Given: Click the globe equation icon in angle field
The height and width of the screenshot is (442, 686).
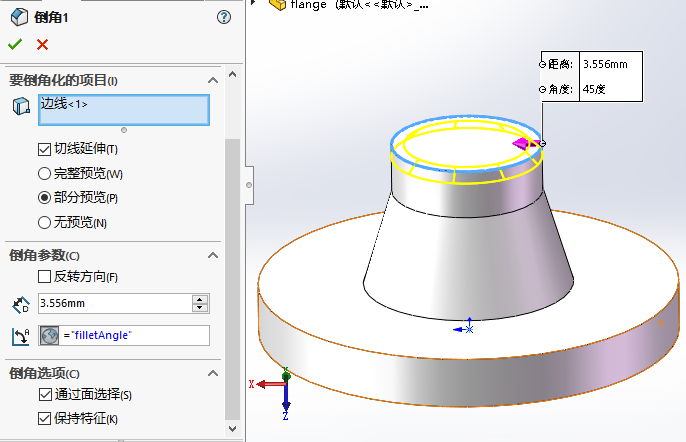Looking at the screenshot, I should pos(49,336).
